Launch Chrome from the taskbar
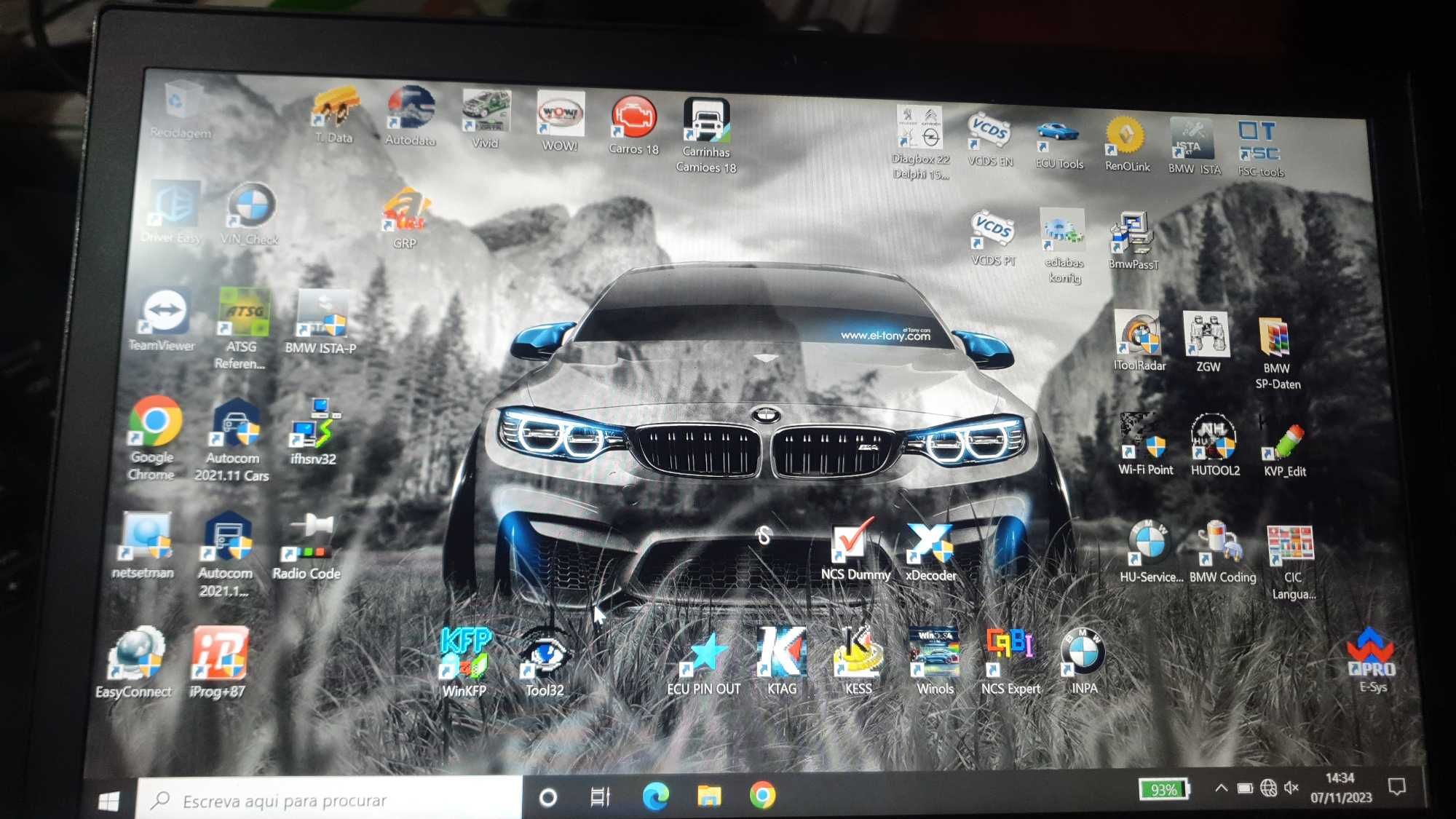The height and width of the screenshot is (819, 1456). pos(762,794)
